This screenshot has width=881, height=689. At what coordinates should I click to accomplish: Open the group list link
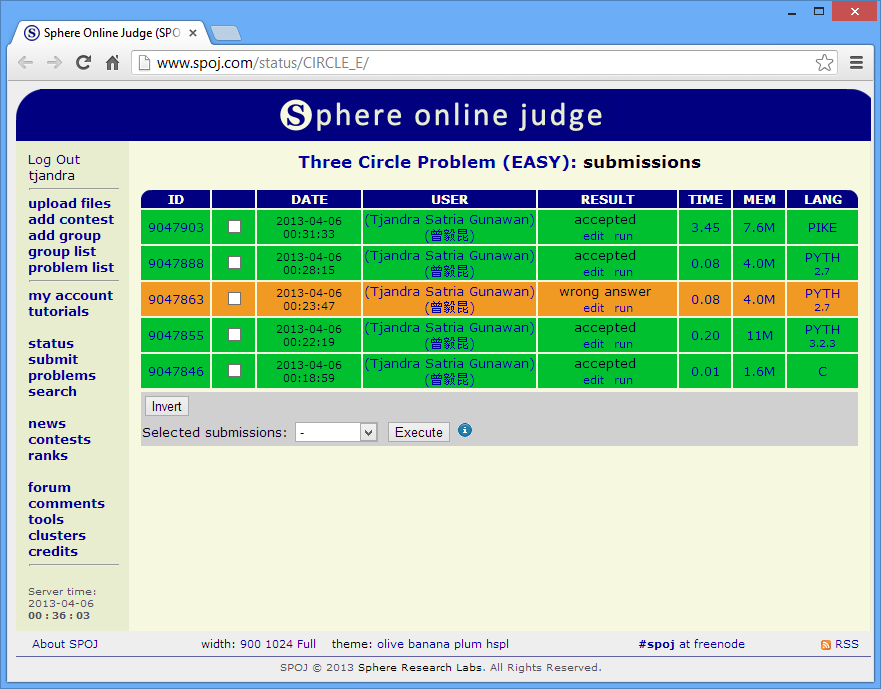pos(62,251)
